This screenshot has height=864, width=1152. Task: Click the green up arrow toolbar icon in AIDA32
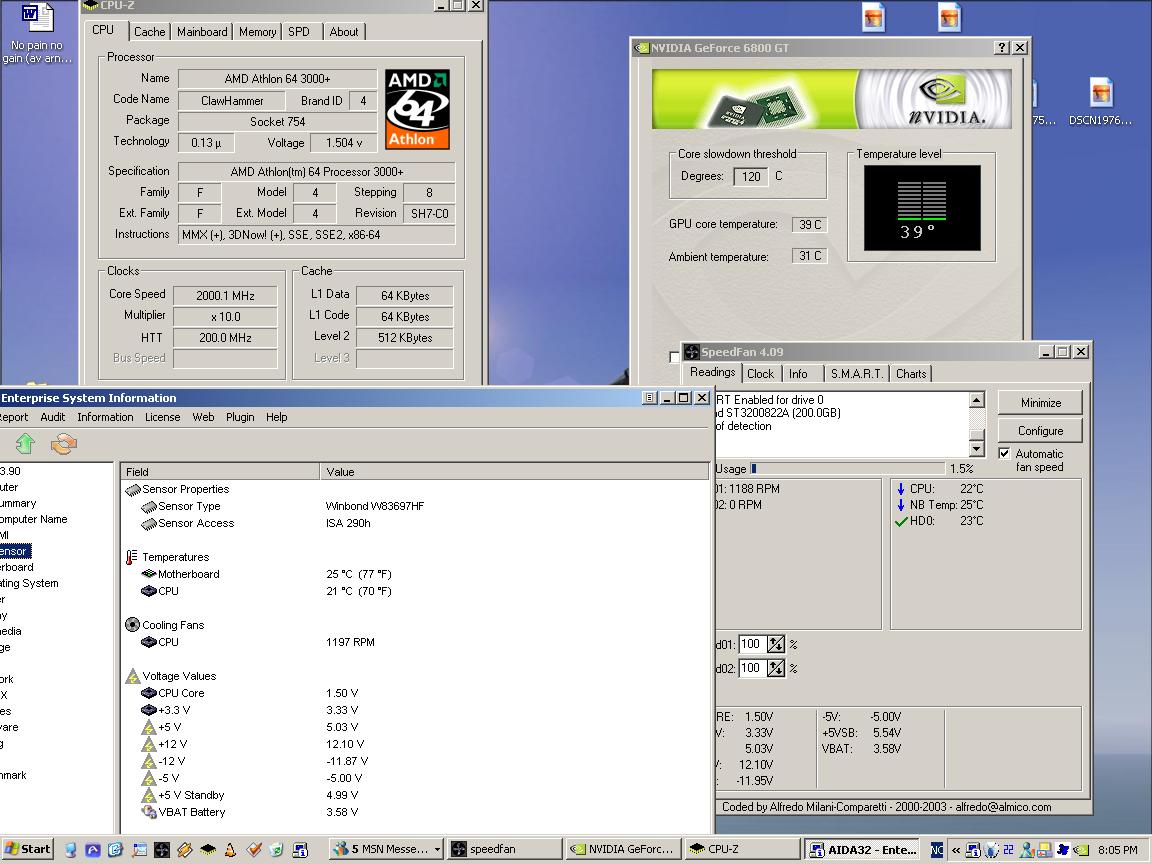25,443
